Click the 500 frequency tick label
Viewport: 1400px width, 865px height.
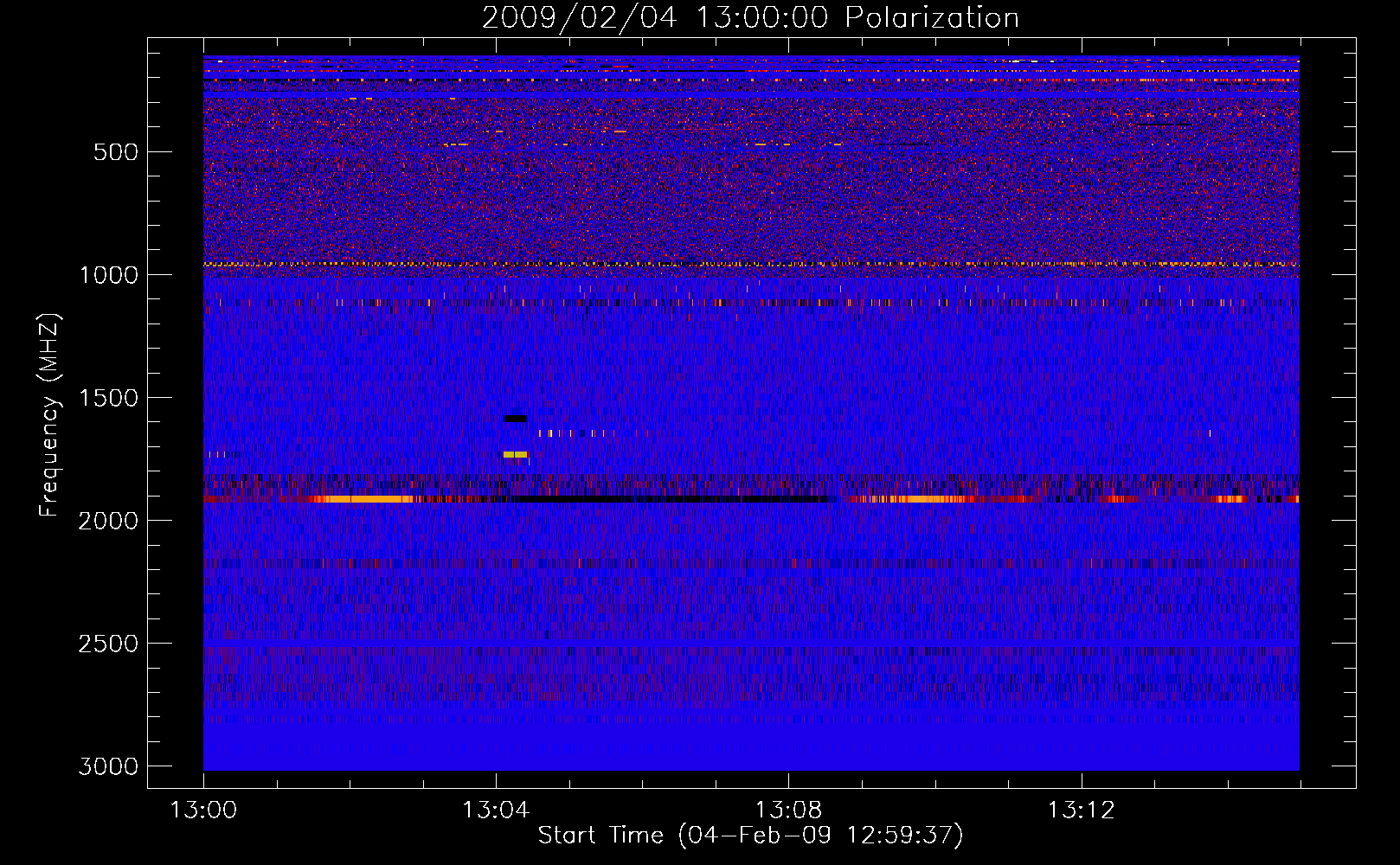point(116,152)
